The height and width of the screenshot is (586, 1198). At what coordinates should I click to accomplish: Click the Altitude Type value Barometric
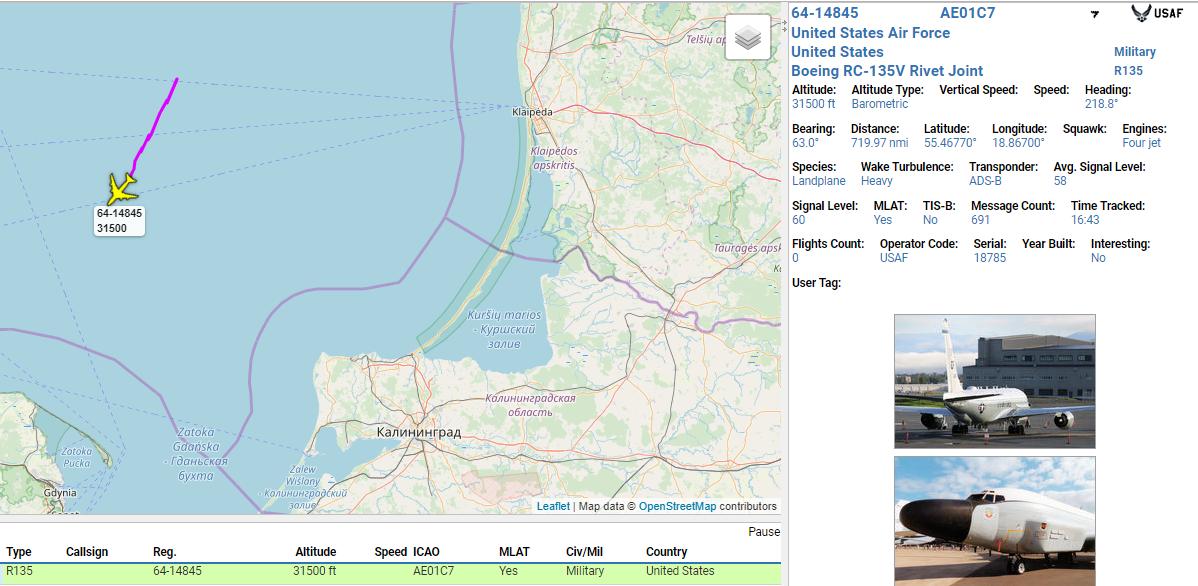[880, 104]
